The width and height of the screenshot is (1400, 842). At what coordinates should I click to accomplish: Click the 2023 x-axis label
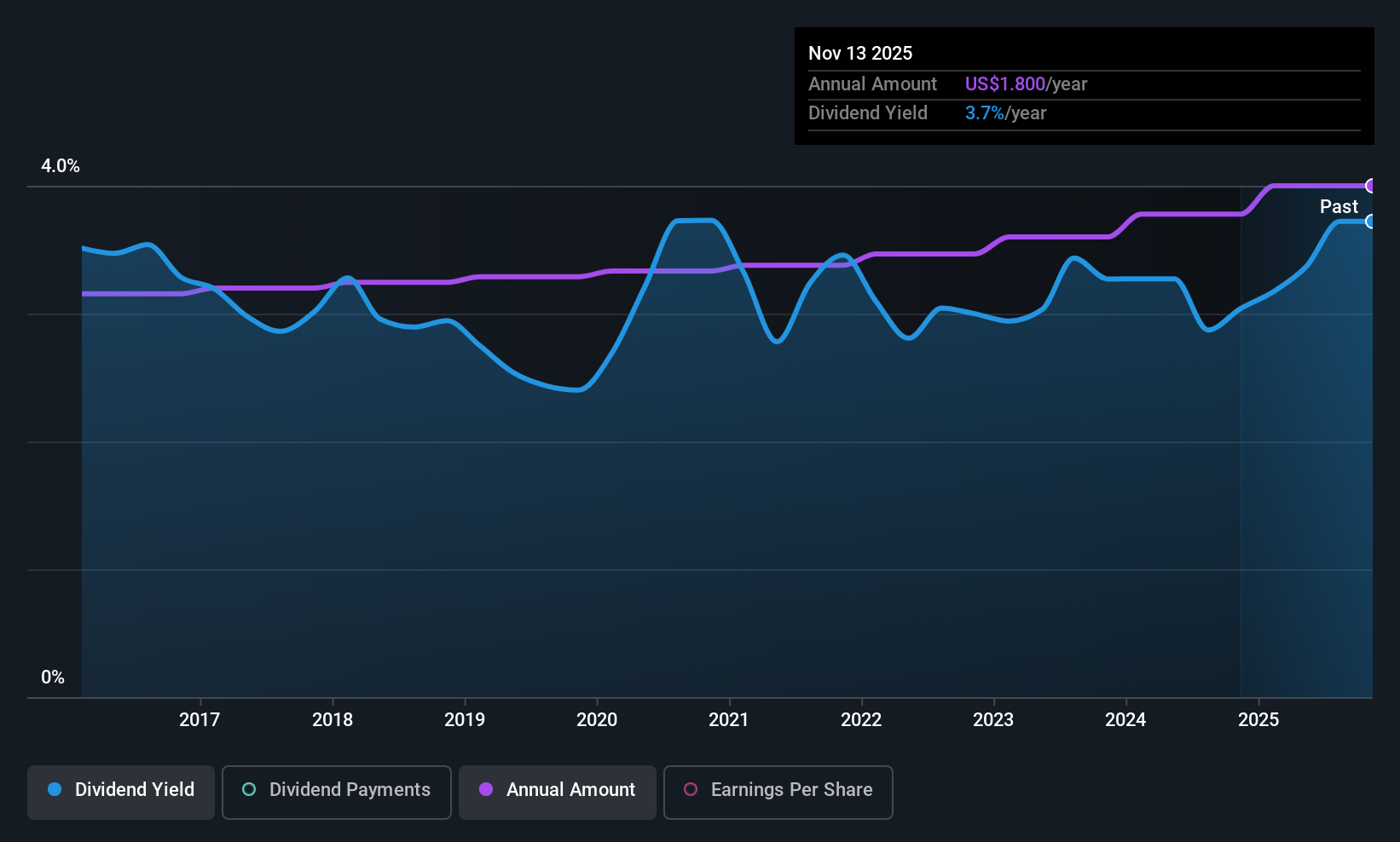(x=993, y=720)
